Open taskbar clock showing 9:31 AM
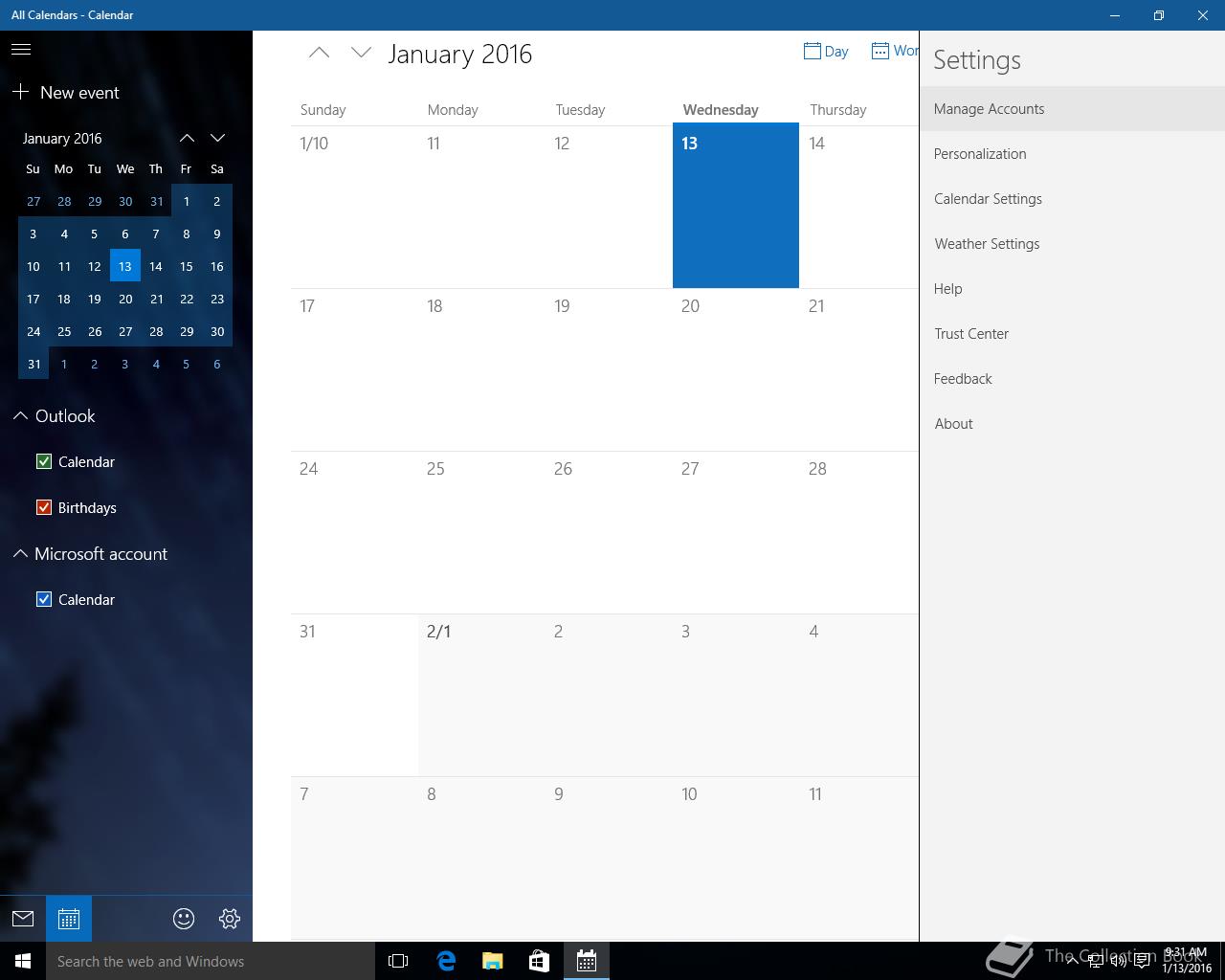 pos(1187,961)
